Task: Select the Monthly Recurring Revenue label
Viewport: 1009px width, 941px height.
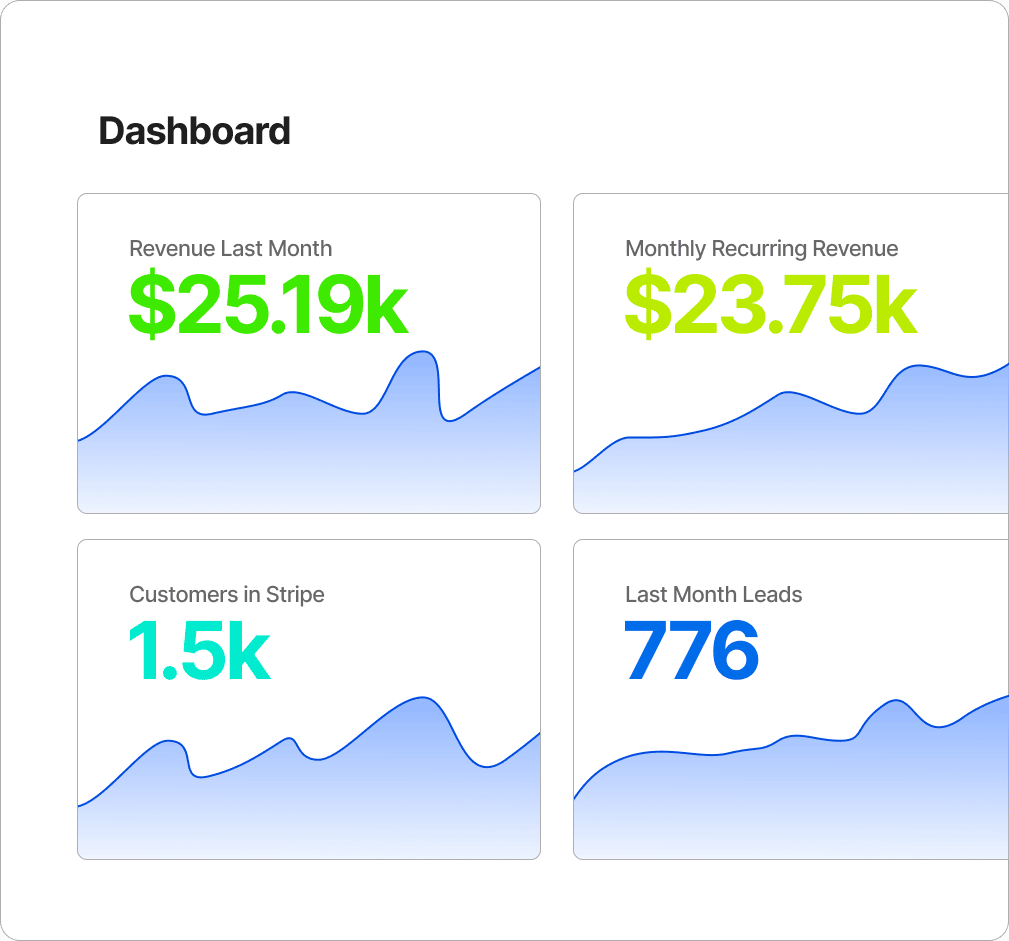Action: pyautogui.click(x=761, y=248)
